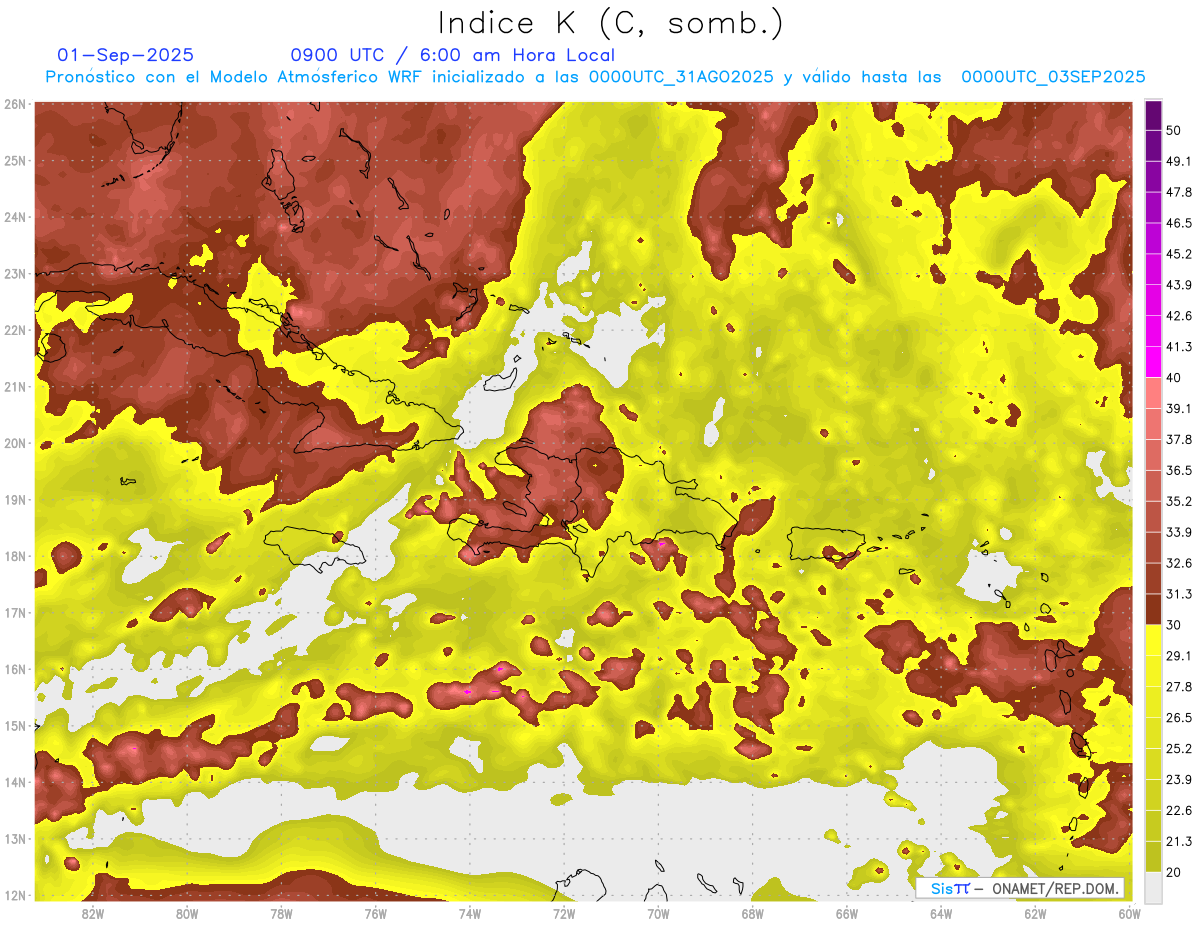Click the latitude label "15N"

pos(14,725)
